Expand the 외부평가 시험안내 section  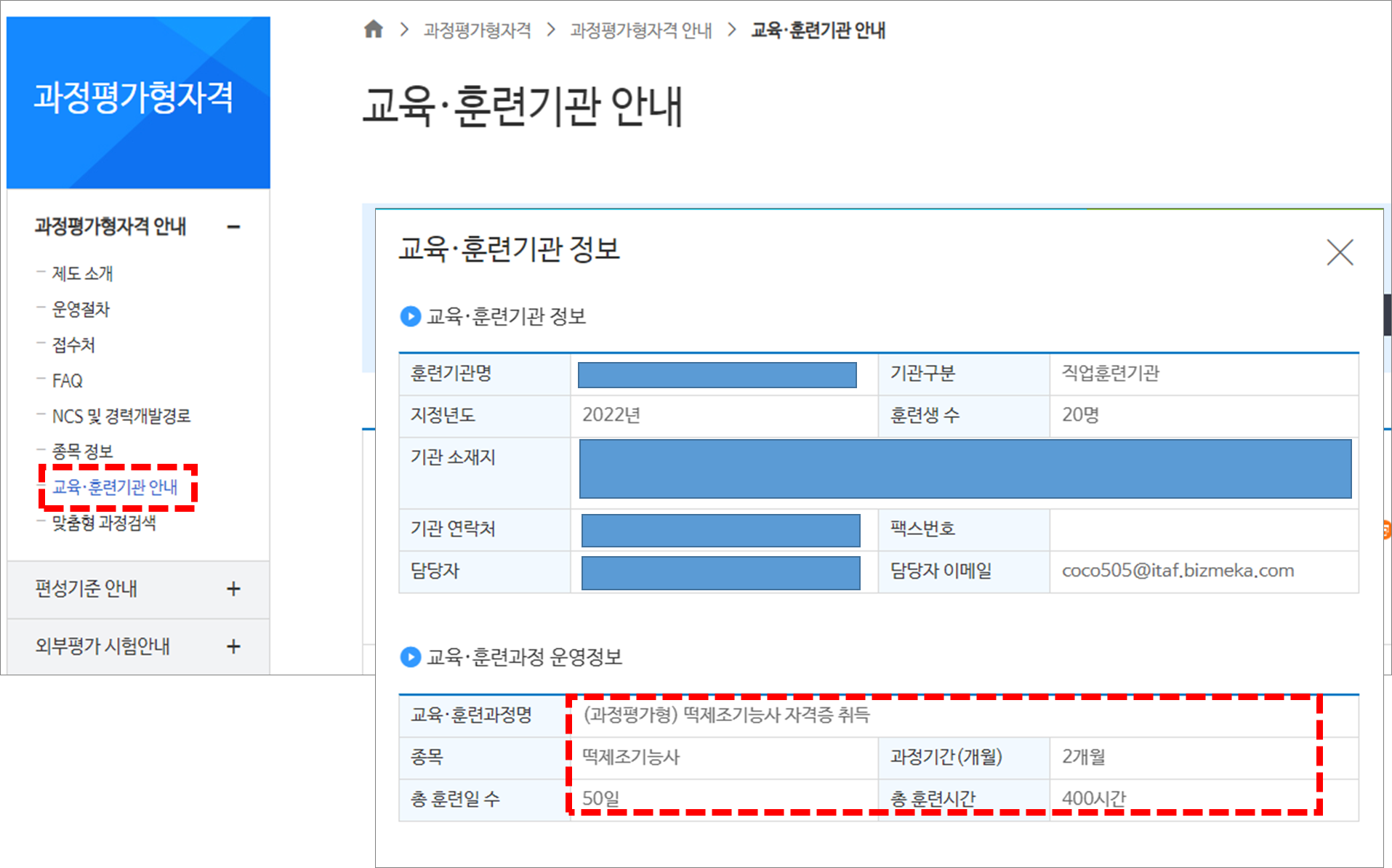233,646
